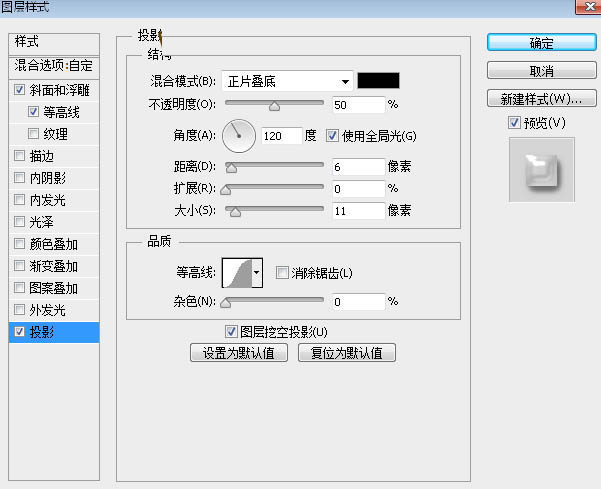Click the 大小 slider handle
The height and width of the screenshot is (489, 601).
235,212
